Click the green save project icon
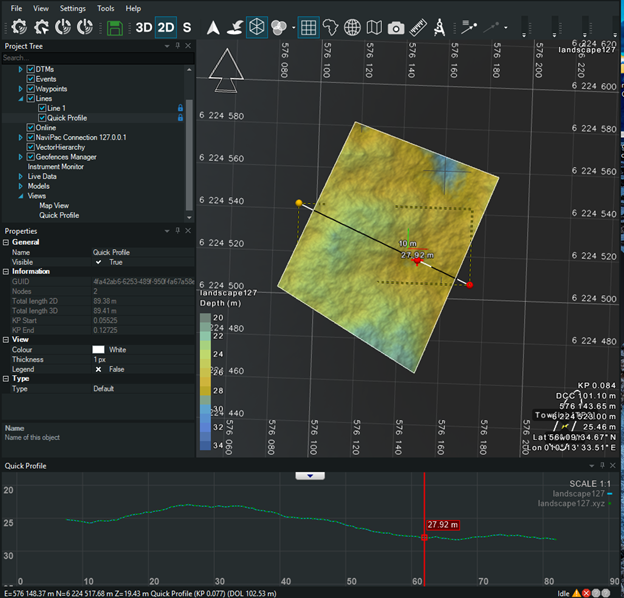 115,28
